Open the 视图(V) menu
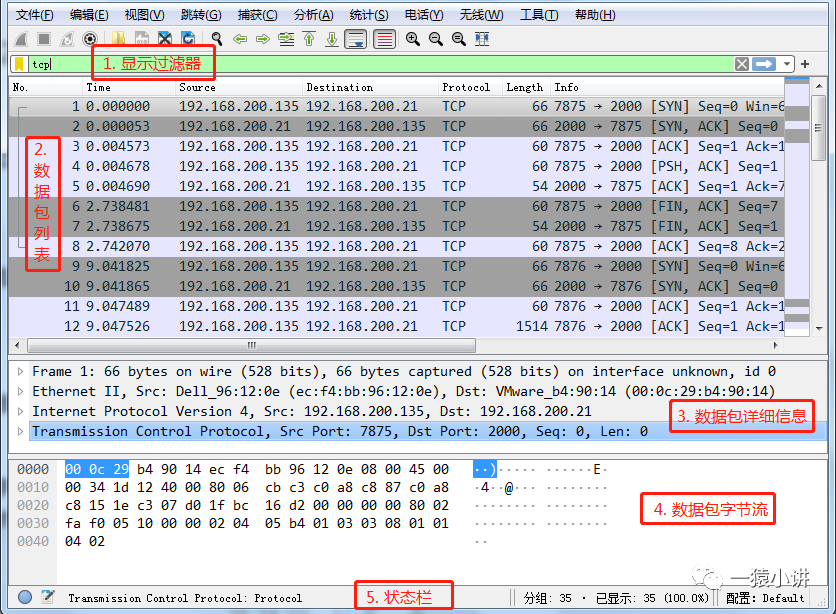This screenshot has height=614, width=836. coord(144,15)
